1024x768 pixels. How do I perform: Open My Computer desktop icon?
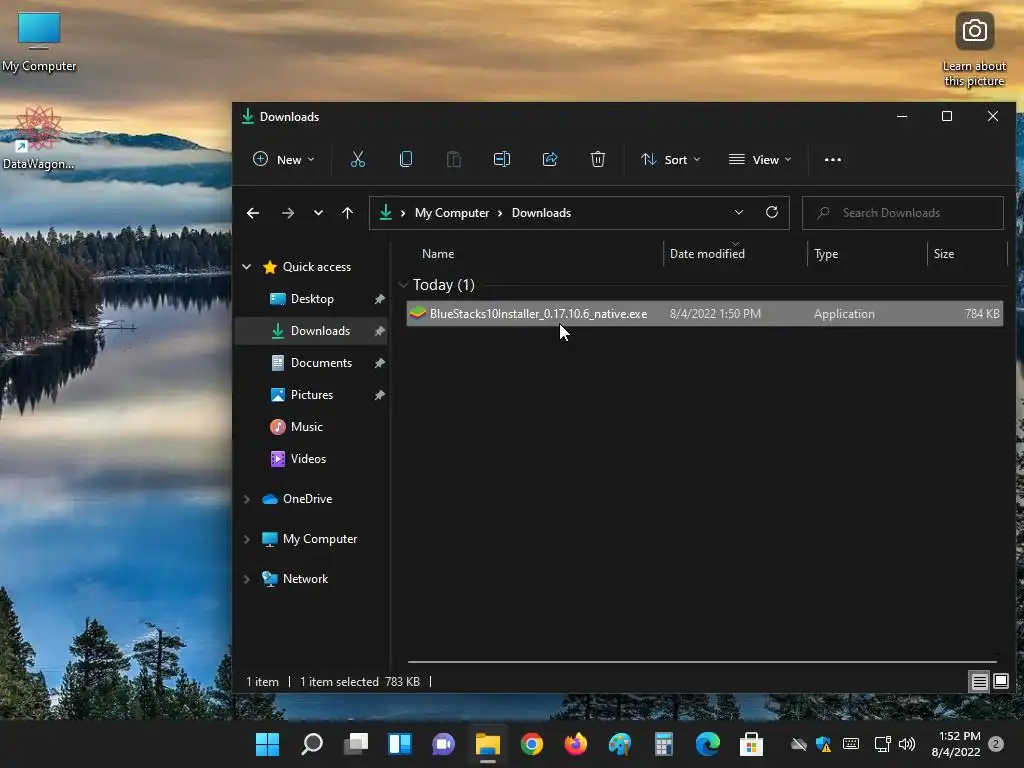(39, 40)
